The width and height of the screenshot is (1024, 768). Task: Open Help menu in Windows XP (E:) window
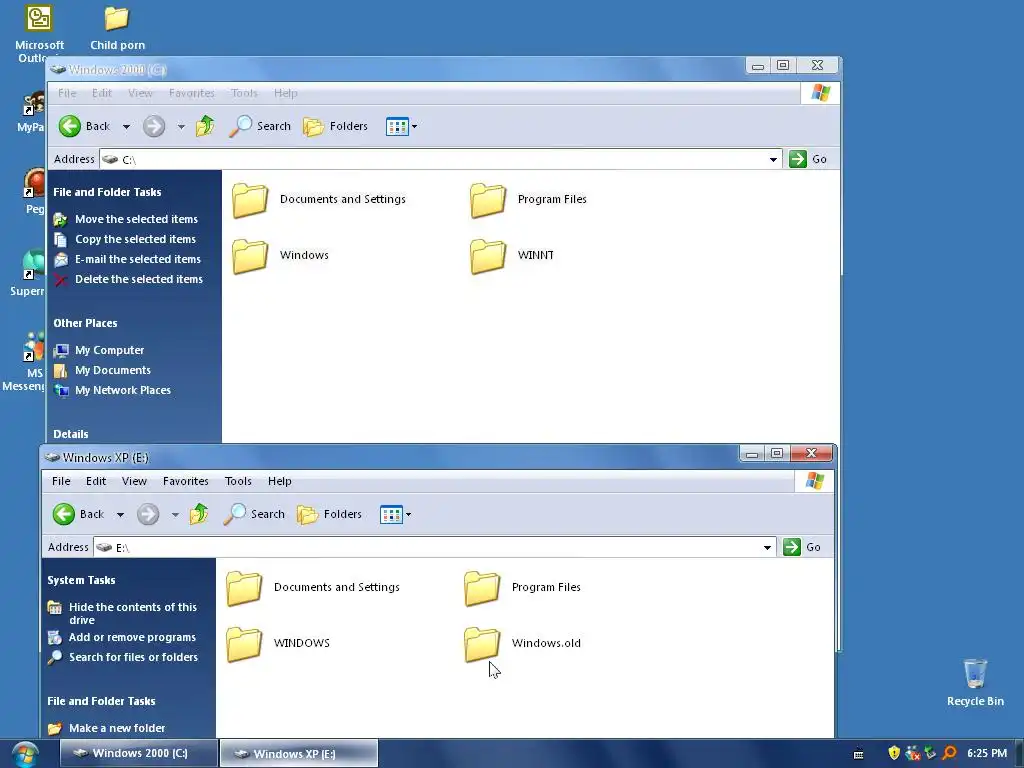coord(280,481)
